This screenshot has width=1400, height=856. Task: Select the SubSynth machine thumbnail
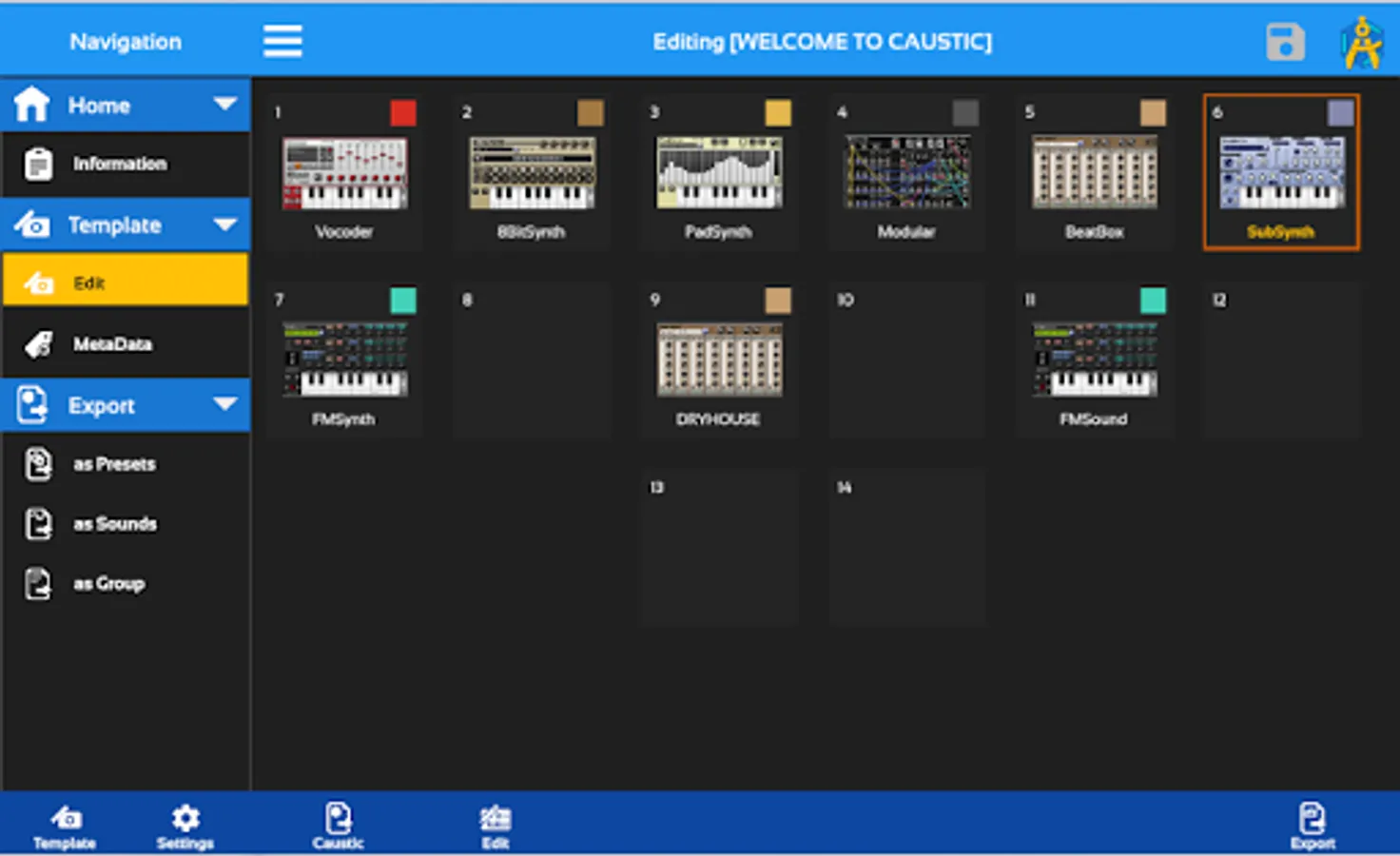[x=1282, y=173]
